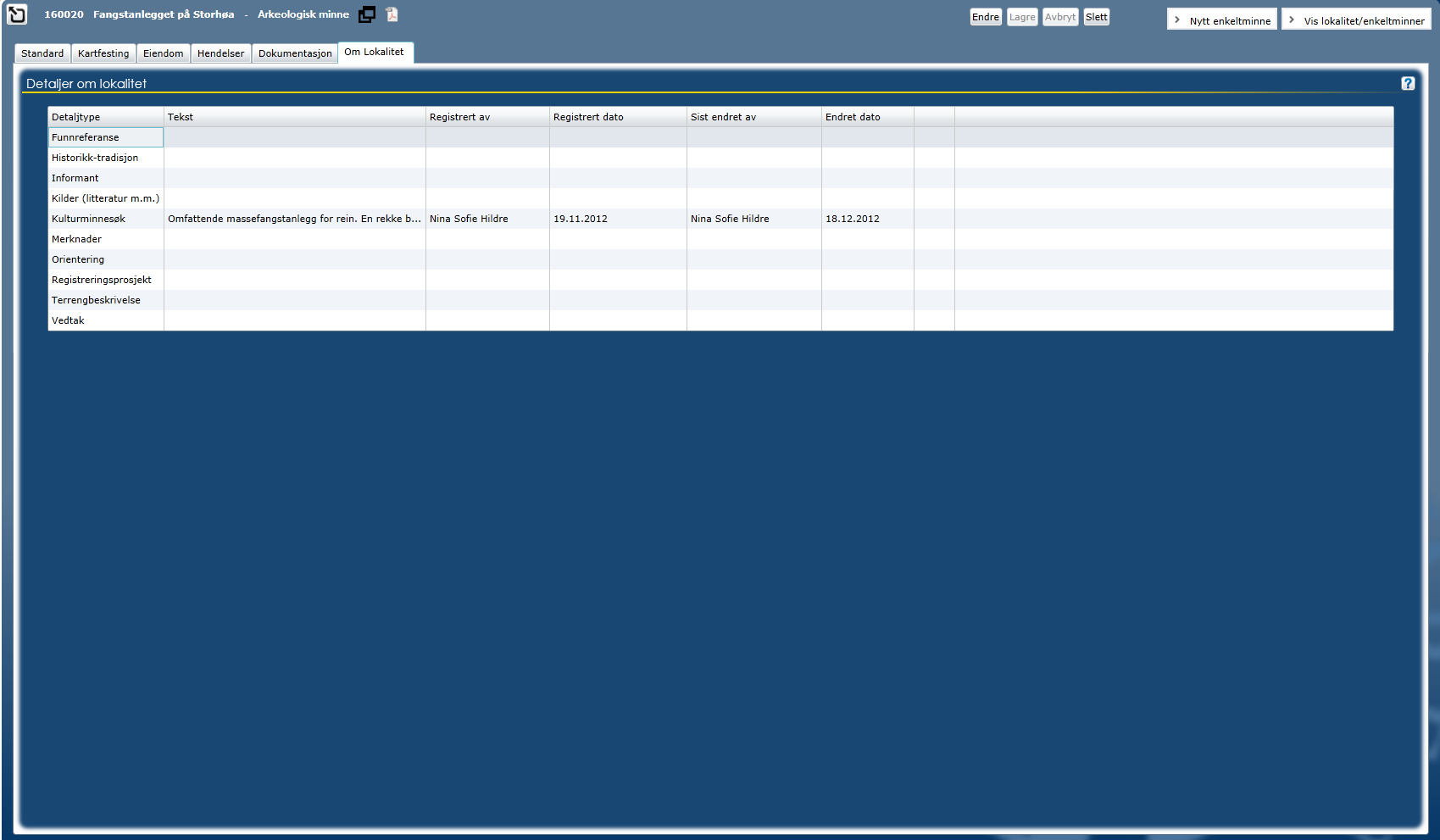Click the Avbryt button
1440x840 pixels.
coord(1060,17)
